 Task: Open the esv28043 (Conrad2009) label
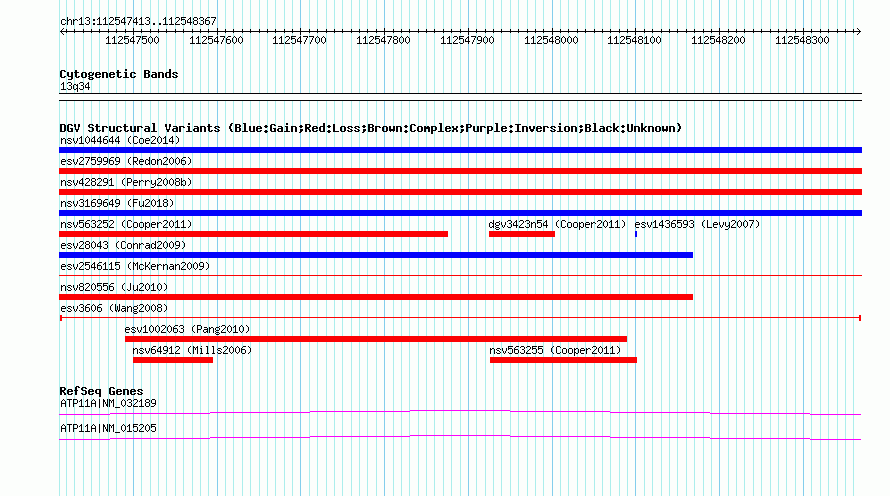click(x=123, y=245)
